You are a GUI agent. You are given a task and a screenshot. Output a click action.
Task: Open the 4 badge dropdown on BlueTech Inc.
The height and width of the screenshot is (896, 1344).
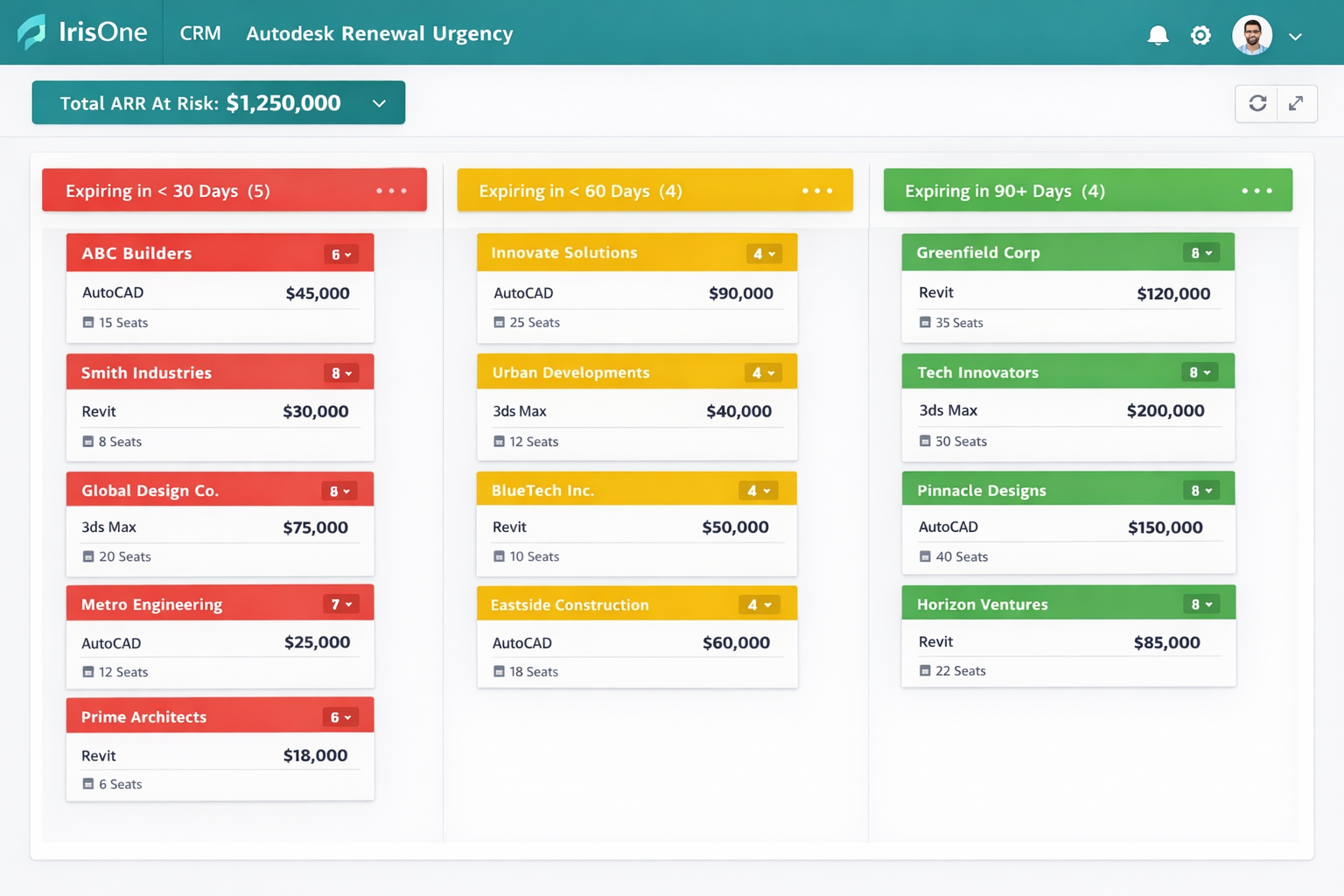759,491
